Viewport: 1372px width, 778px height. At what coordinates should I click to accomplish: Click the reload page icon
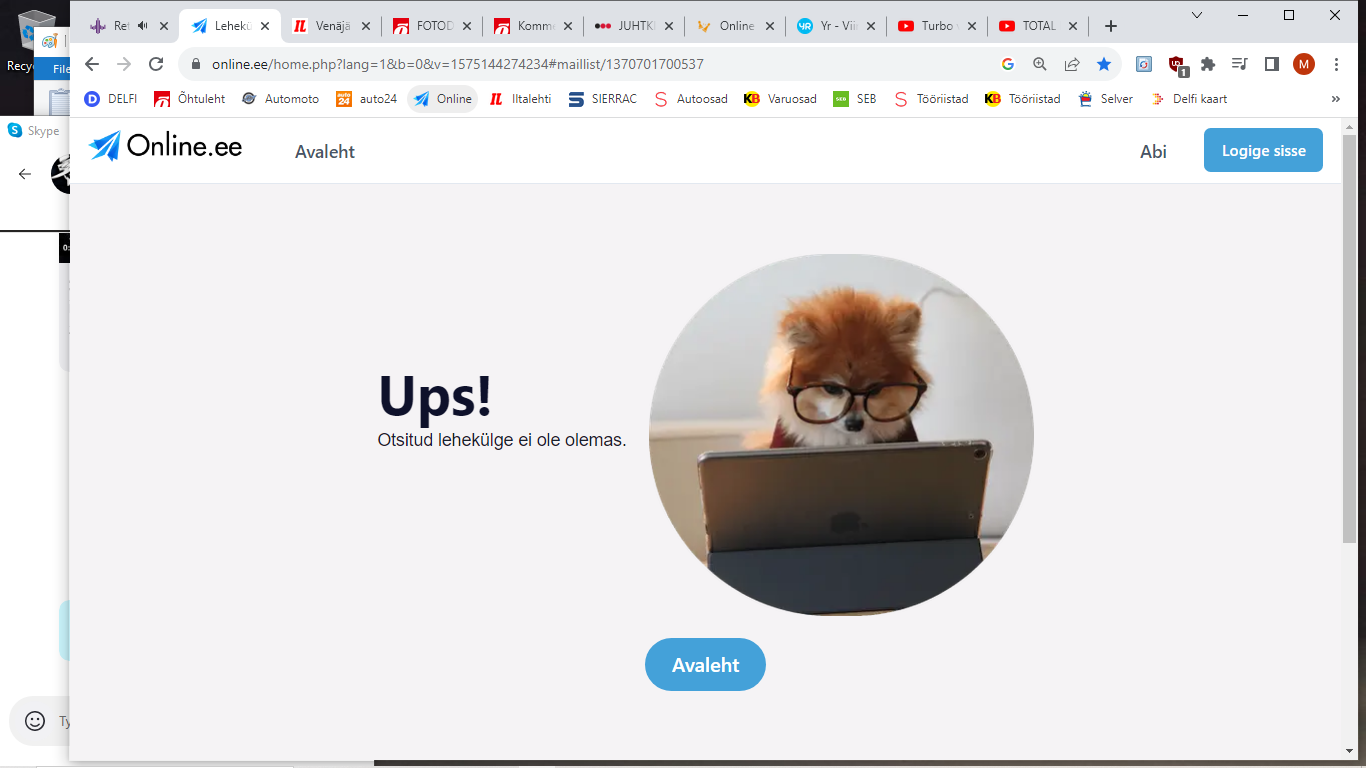click(156, 64)
